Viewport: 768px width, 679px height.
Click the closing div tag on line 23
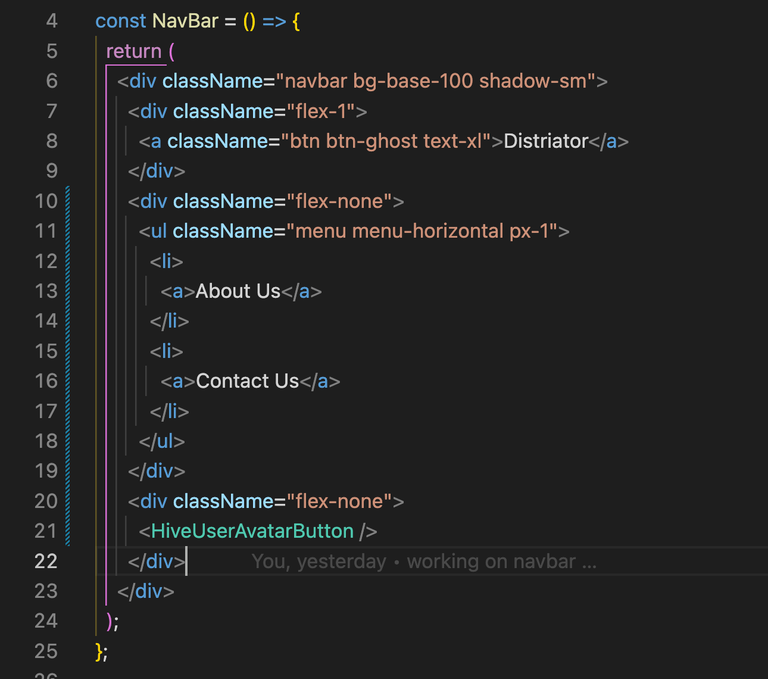point(146,591)
